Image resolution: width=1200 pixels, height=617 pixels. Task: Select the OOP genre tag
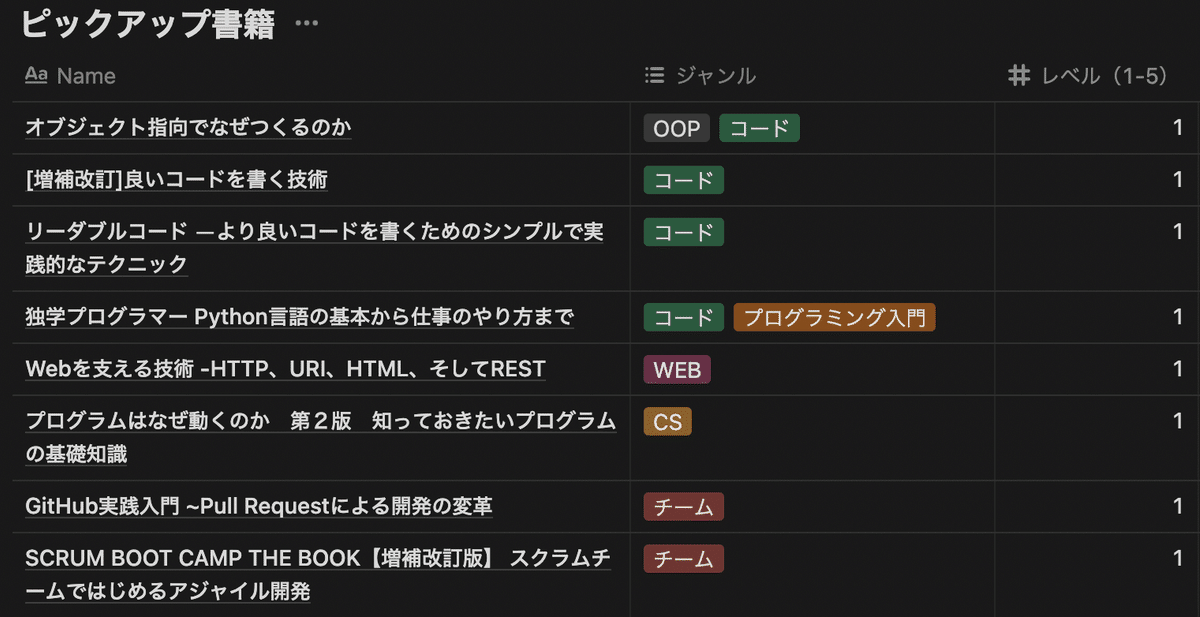click(676, 128)
